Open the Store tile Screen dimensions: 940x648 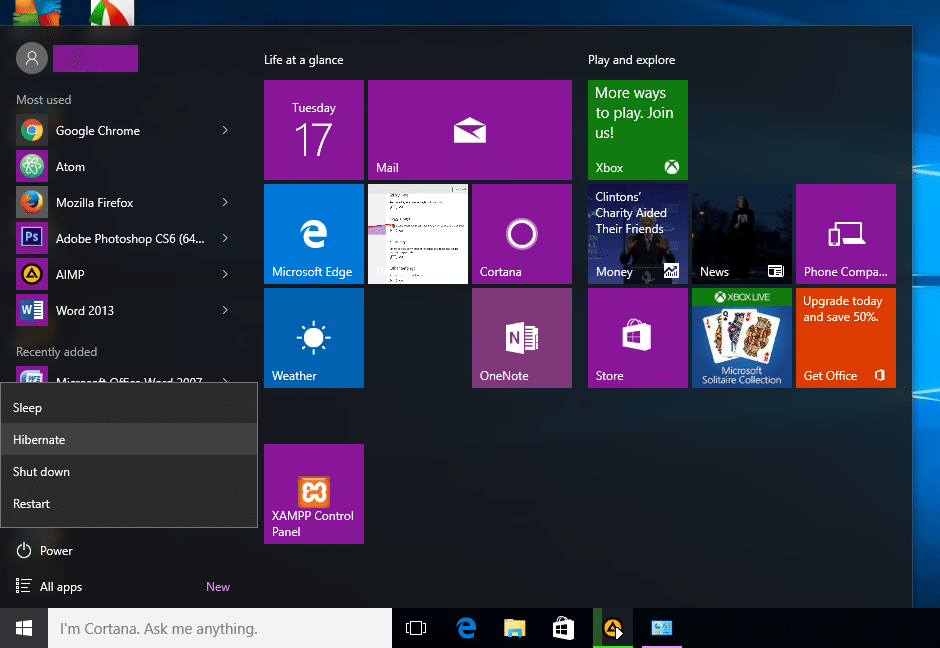click(638, 338)
